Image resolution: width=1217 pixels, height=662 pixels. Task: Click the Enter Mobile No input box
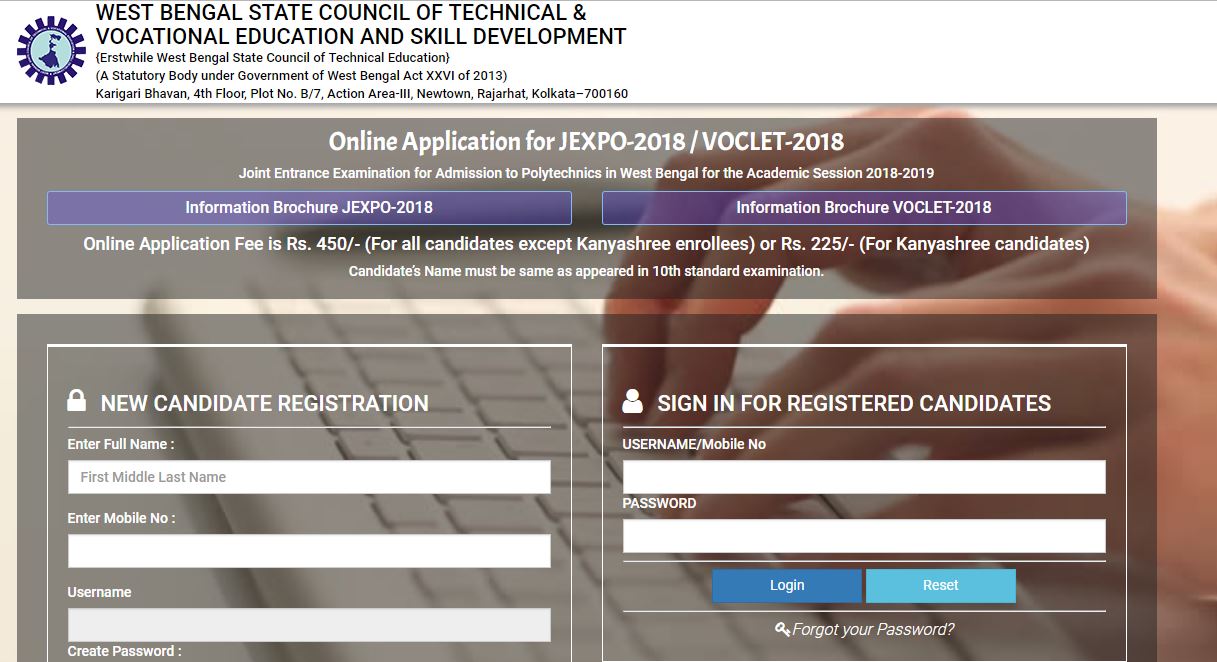tap(309, 551)
